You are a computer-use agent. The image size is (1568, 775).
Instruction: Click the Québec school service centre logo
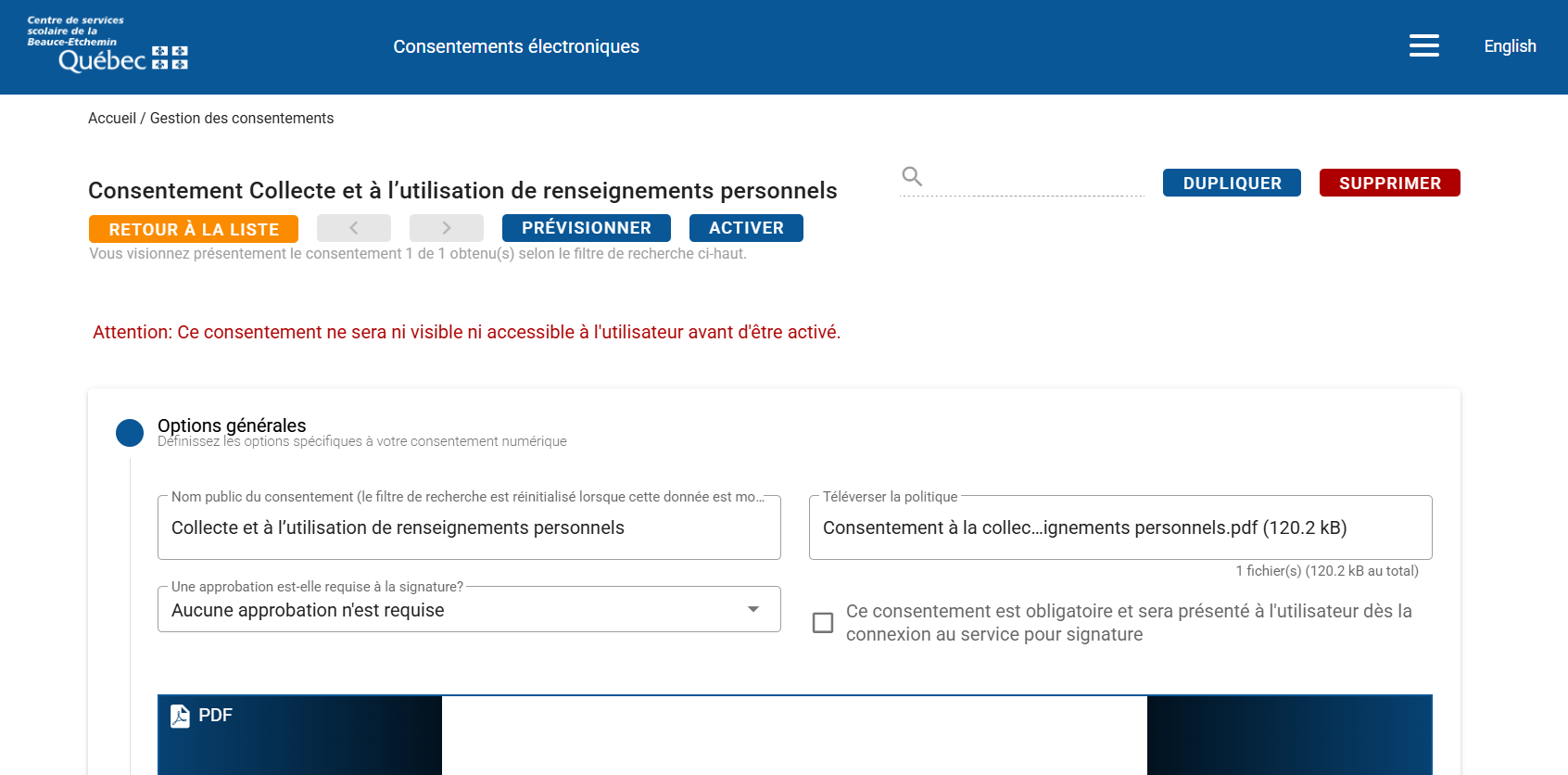[x=107, y=44]
